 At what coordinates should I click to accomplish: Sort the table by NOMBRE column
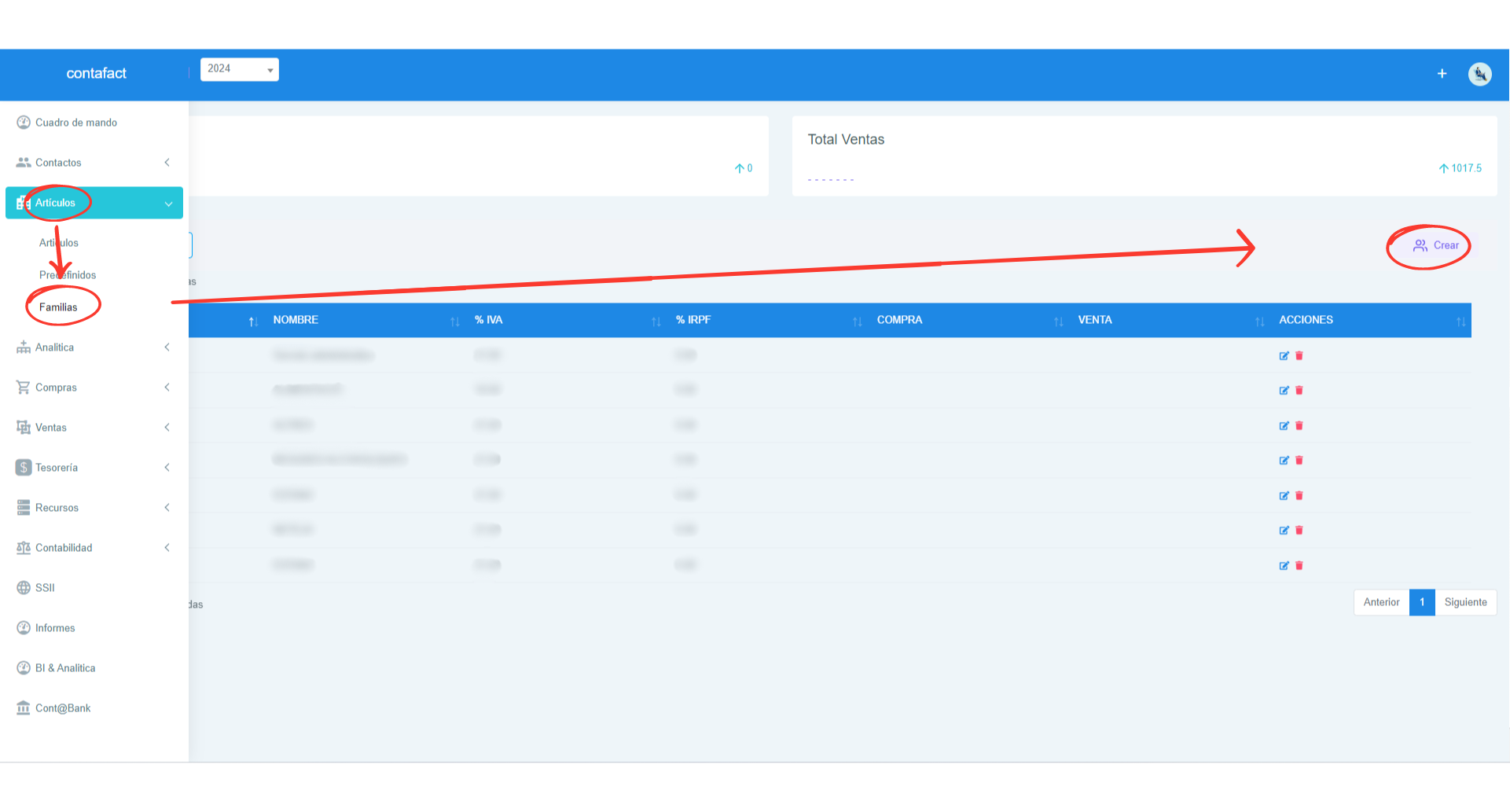(x=296, y=320)
